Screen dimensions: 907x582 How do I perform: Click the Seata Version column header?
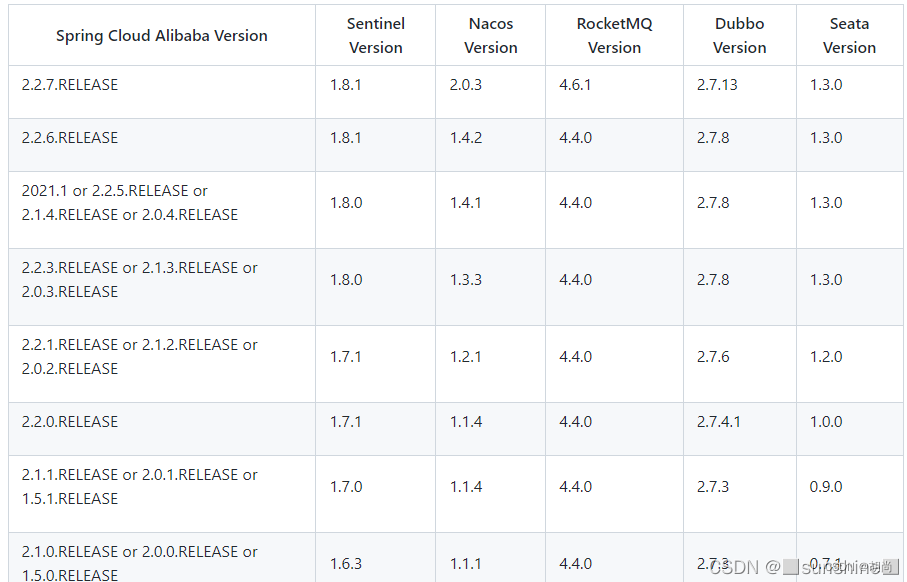tap(849, 36)
